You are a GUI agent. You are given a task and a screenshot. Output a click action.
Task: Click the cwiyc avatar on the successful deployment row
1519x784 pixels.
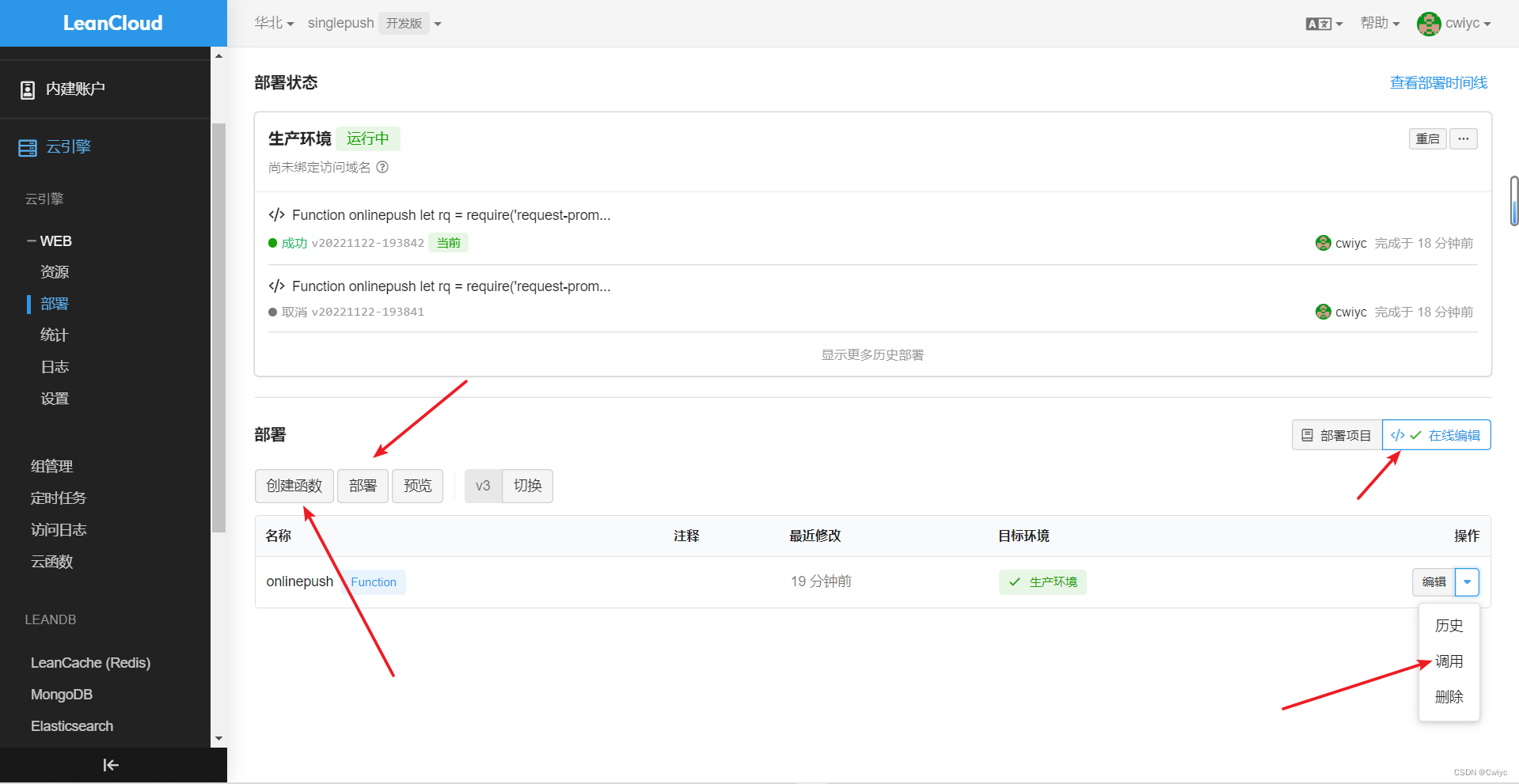[x=1323, y=243]
